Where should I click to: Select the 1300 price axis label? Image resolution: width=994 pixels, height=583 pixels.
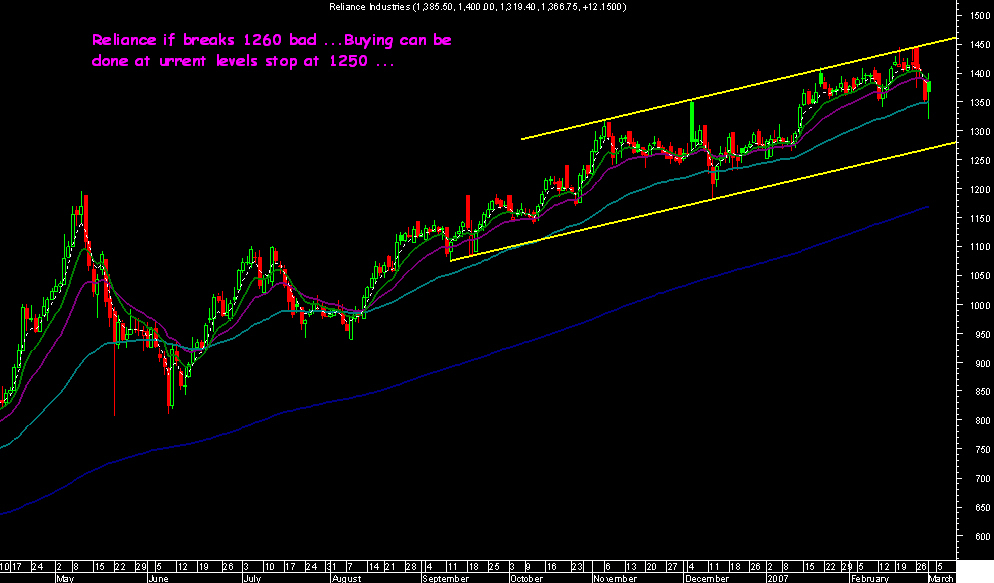click(980, 132)
